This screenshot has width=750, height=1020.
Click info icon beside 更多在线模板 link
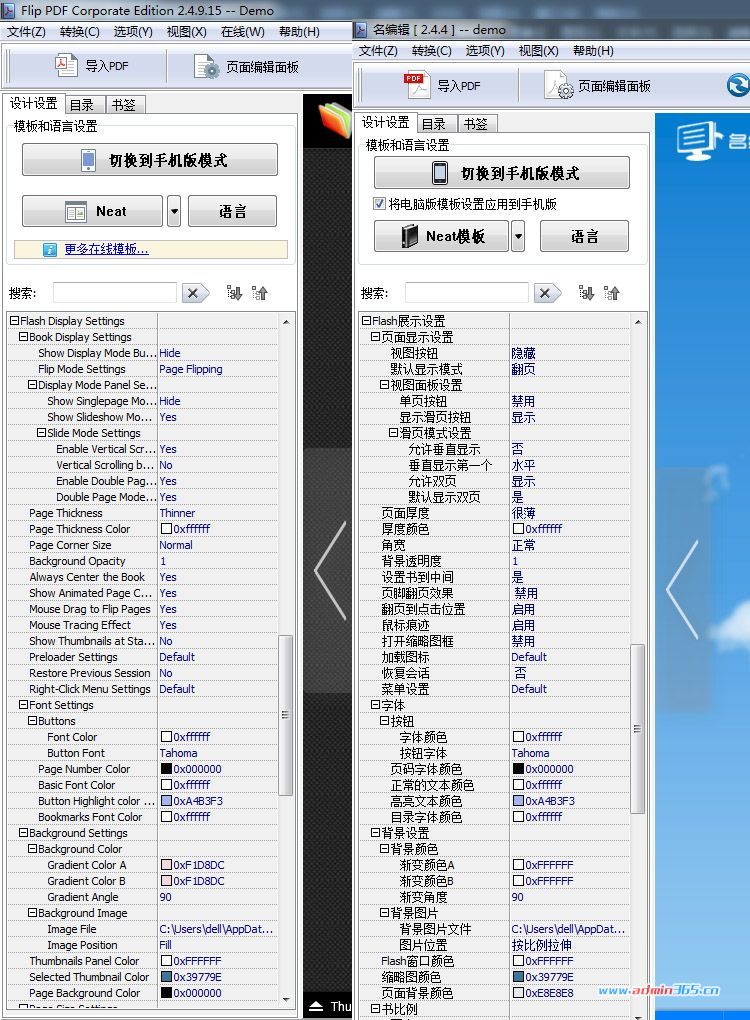click(x=49, y=249)
